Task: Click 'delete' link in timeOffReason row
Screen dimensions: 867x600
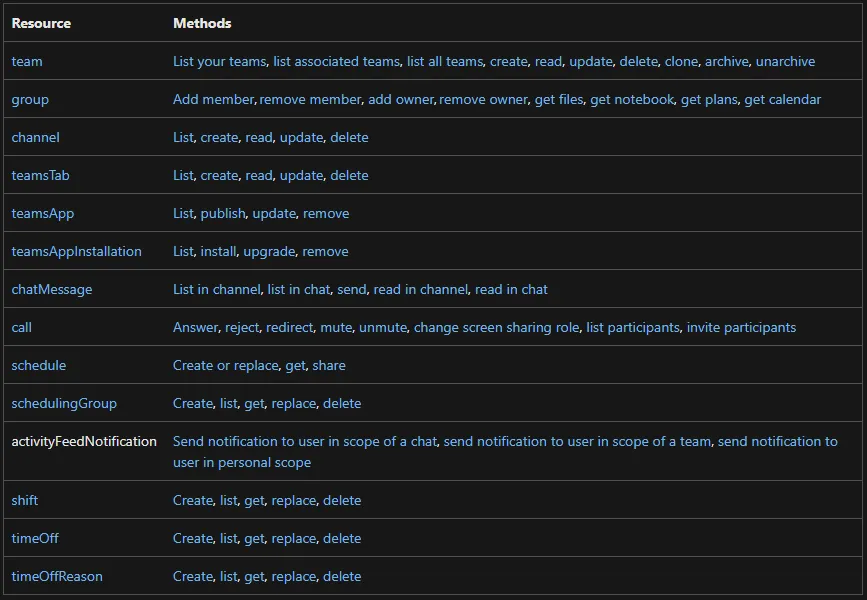Action: pyautogui.click(x=342, y=576)
